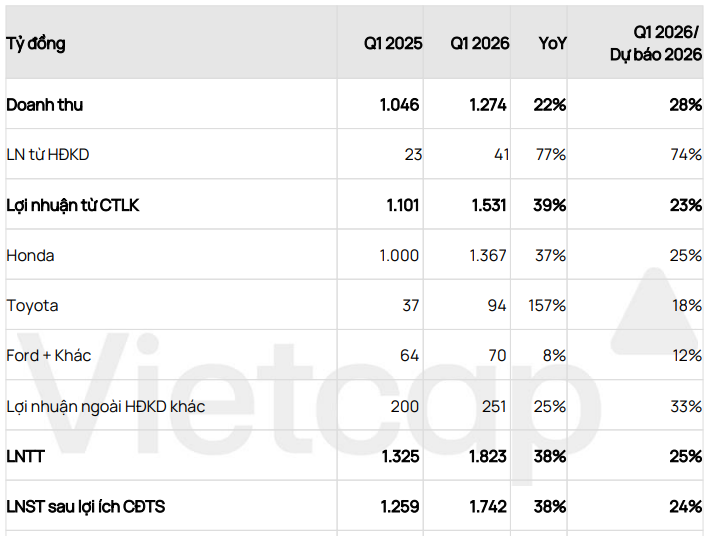Screen dimensions: 708x536
Task: Select LNTT Q1 2026 value 1.823
Action: click(x=488, y=457)
